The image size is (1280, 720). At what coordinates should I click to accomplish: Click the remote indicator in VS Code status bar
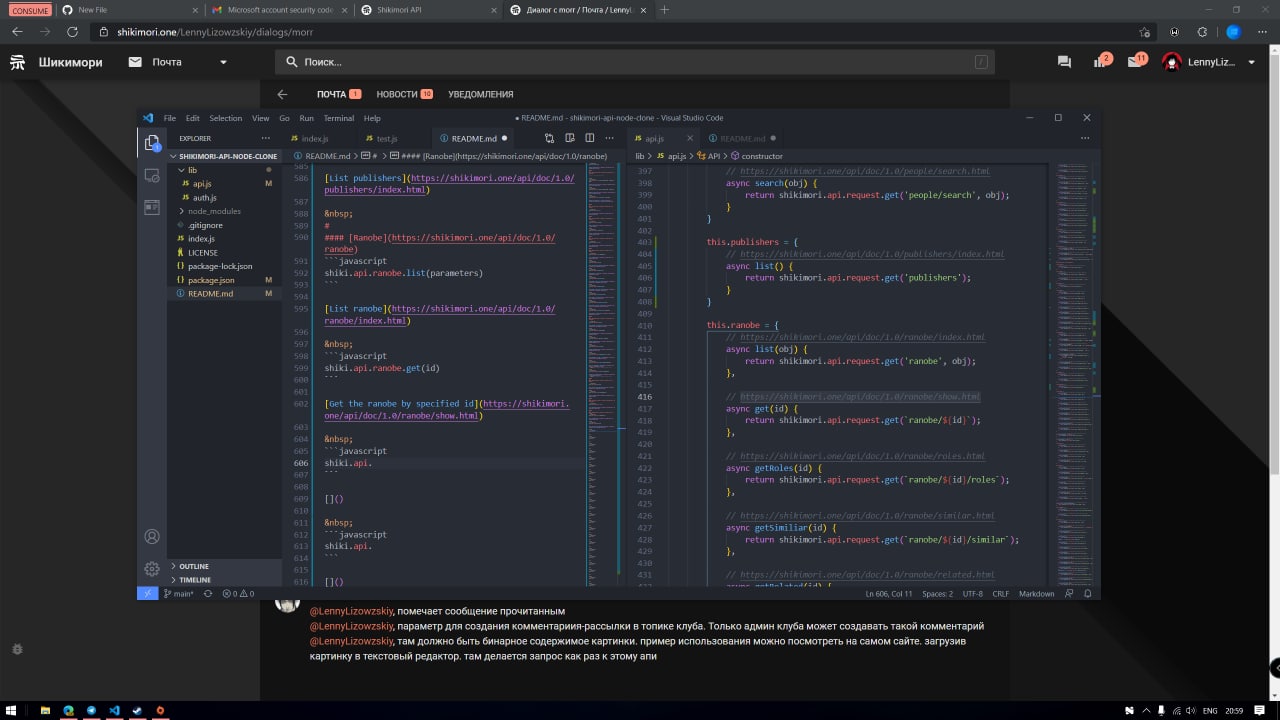(147, 593)
